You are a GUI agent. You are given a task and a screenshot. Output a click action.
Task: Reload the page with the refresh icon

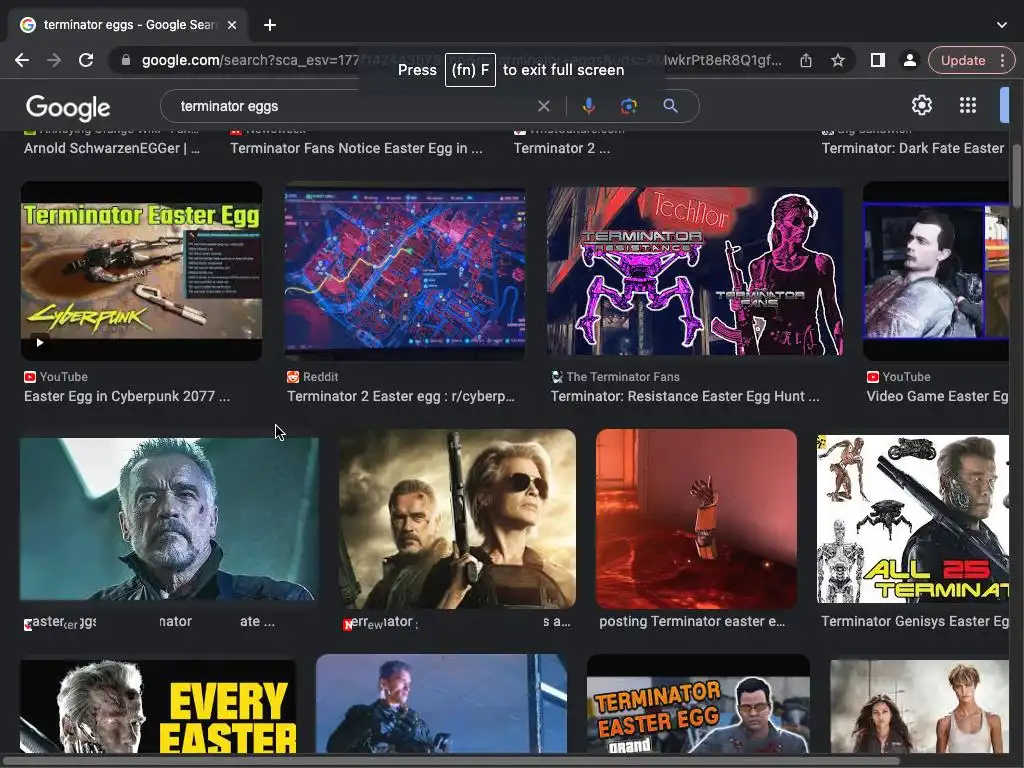(x=86, y=60)
